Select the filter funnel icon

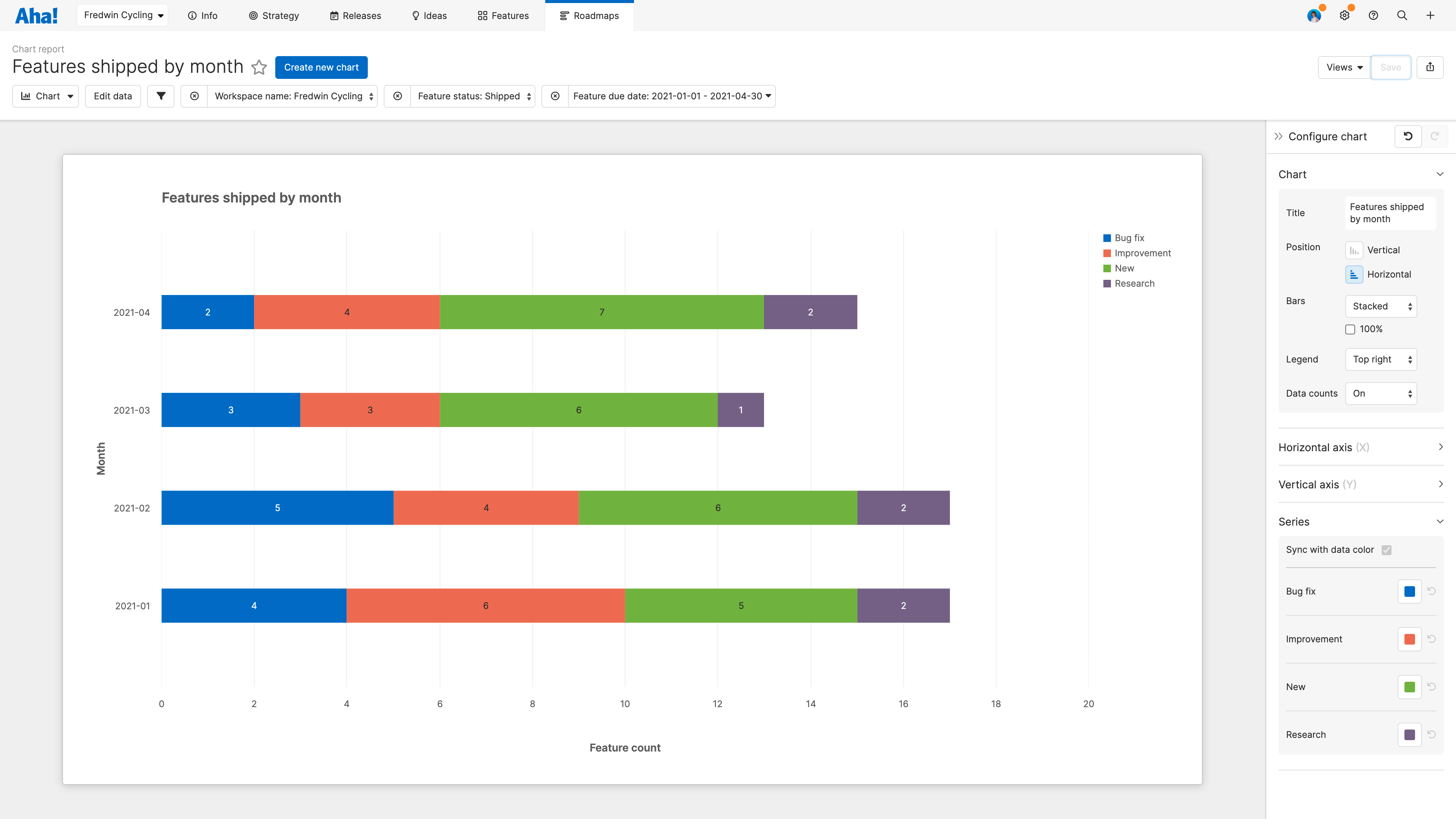point(160,96)
